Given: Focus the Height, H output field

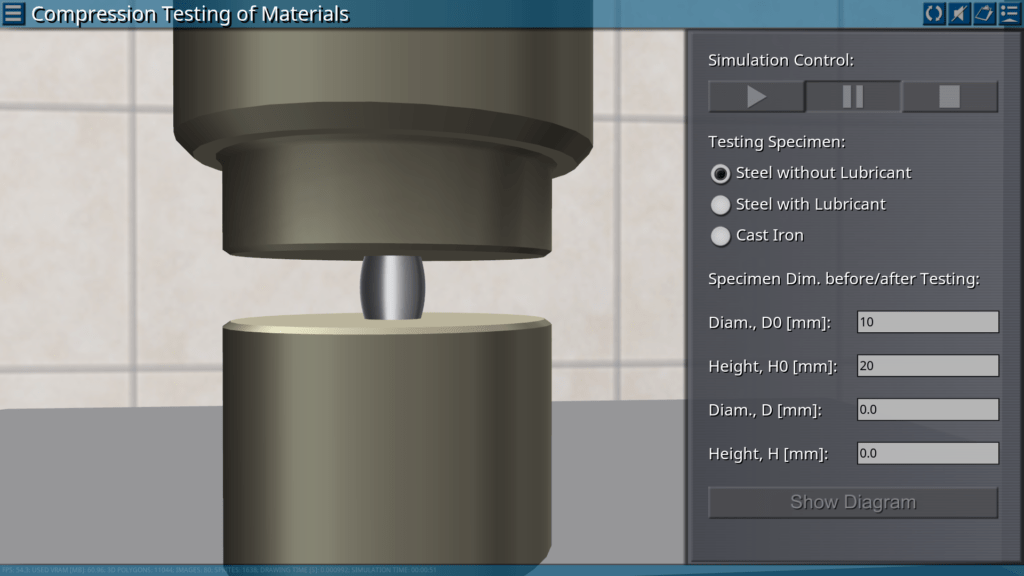Looking at the screenshot, I should 927,454.
